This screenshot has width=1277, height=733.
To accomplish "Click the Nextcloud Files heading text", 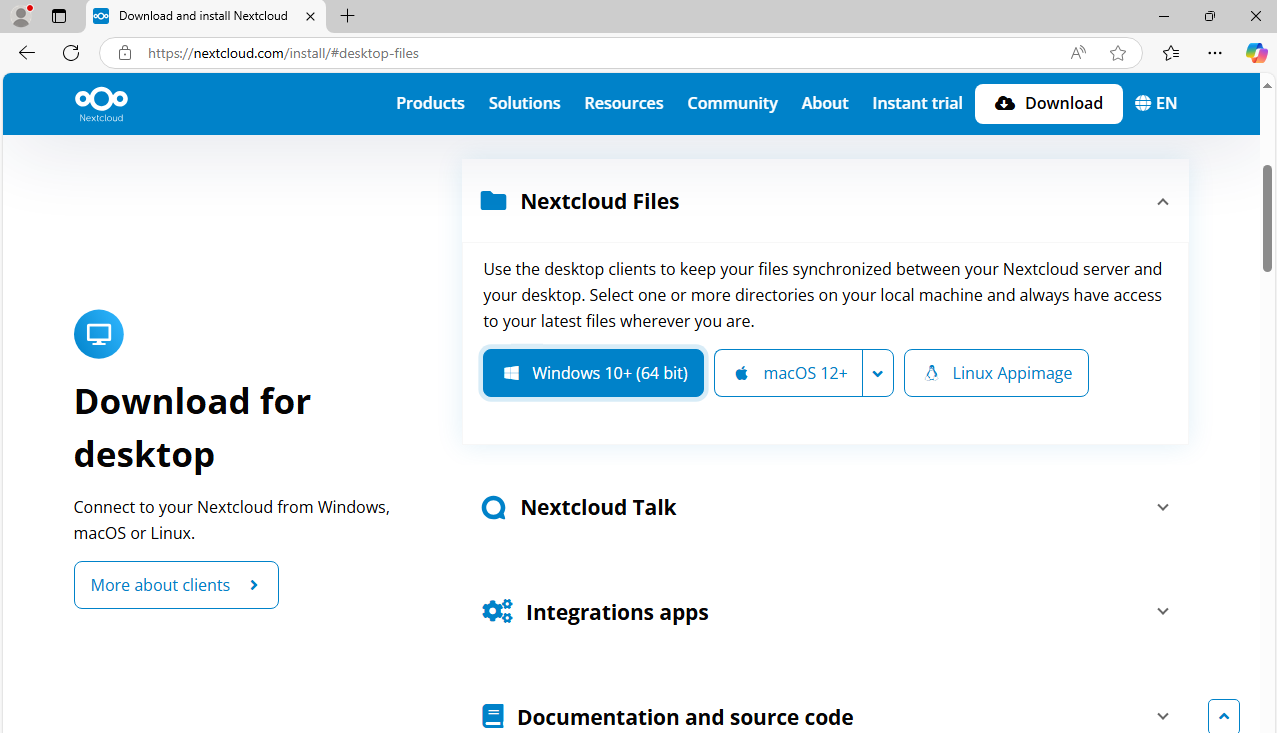I will click(x=600, y=201).
